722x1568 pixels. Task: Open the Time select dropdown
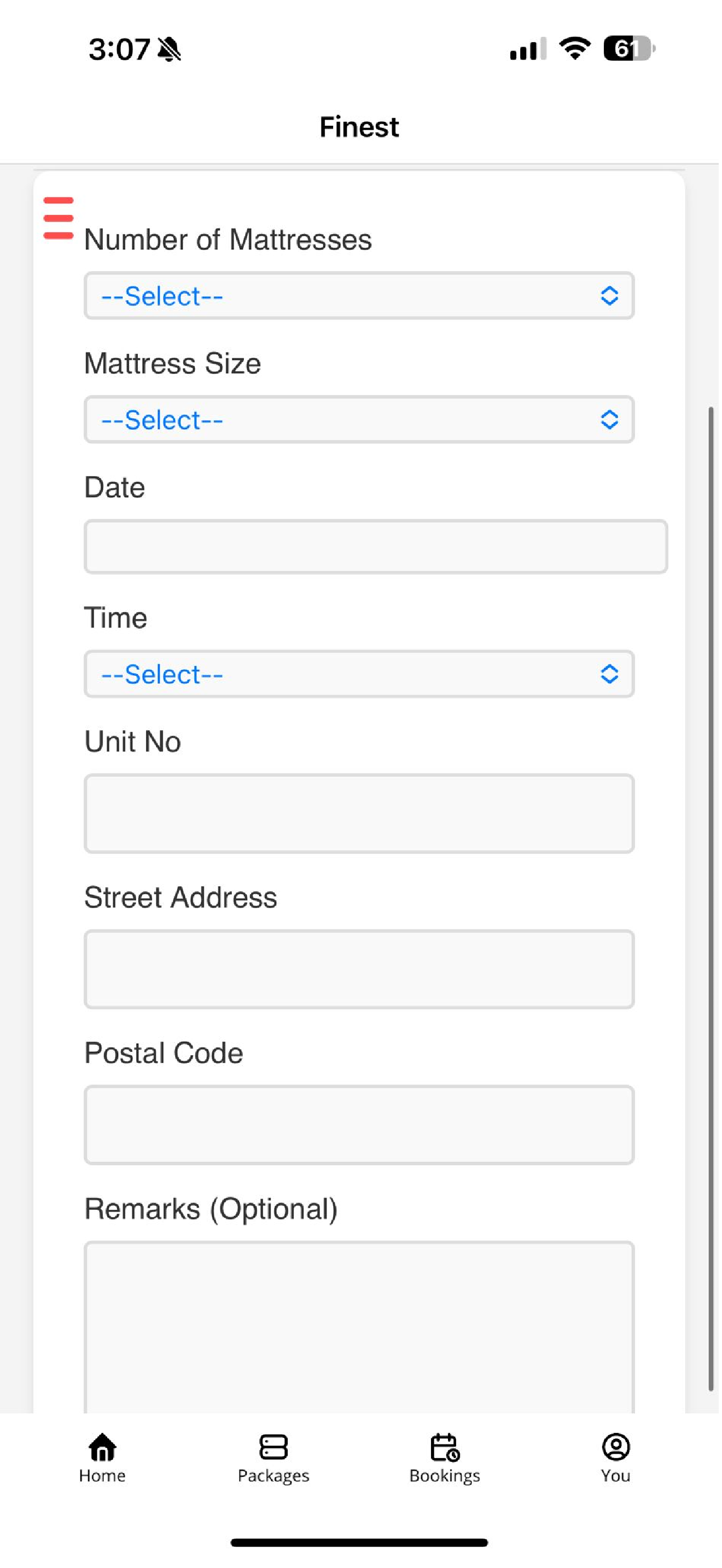(360, 676)
